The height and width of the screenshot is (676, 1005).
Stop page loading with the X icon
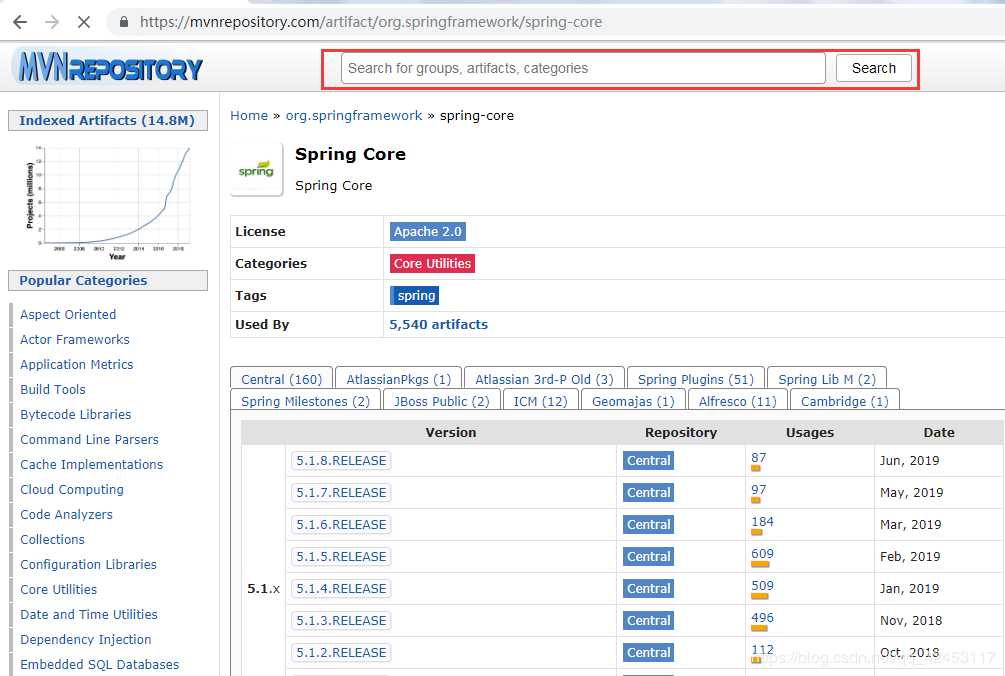(x=84, y=22)
